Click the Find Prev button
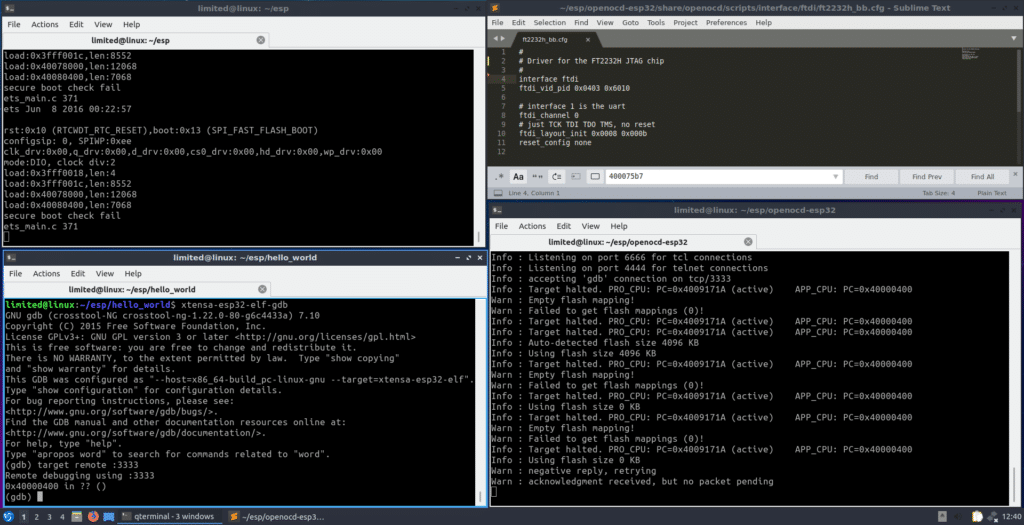1024x525 pixels. tap(927, 177)
